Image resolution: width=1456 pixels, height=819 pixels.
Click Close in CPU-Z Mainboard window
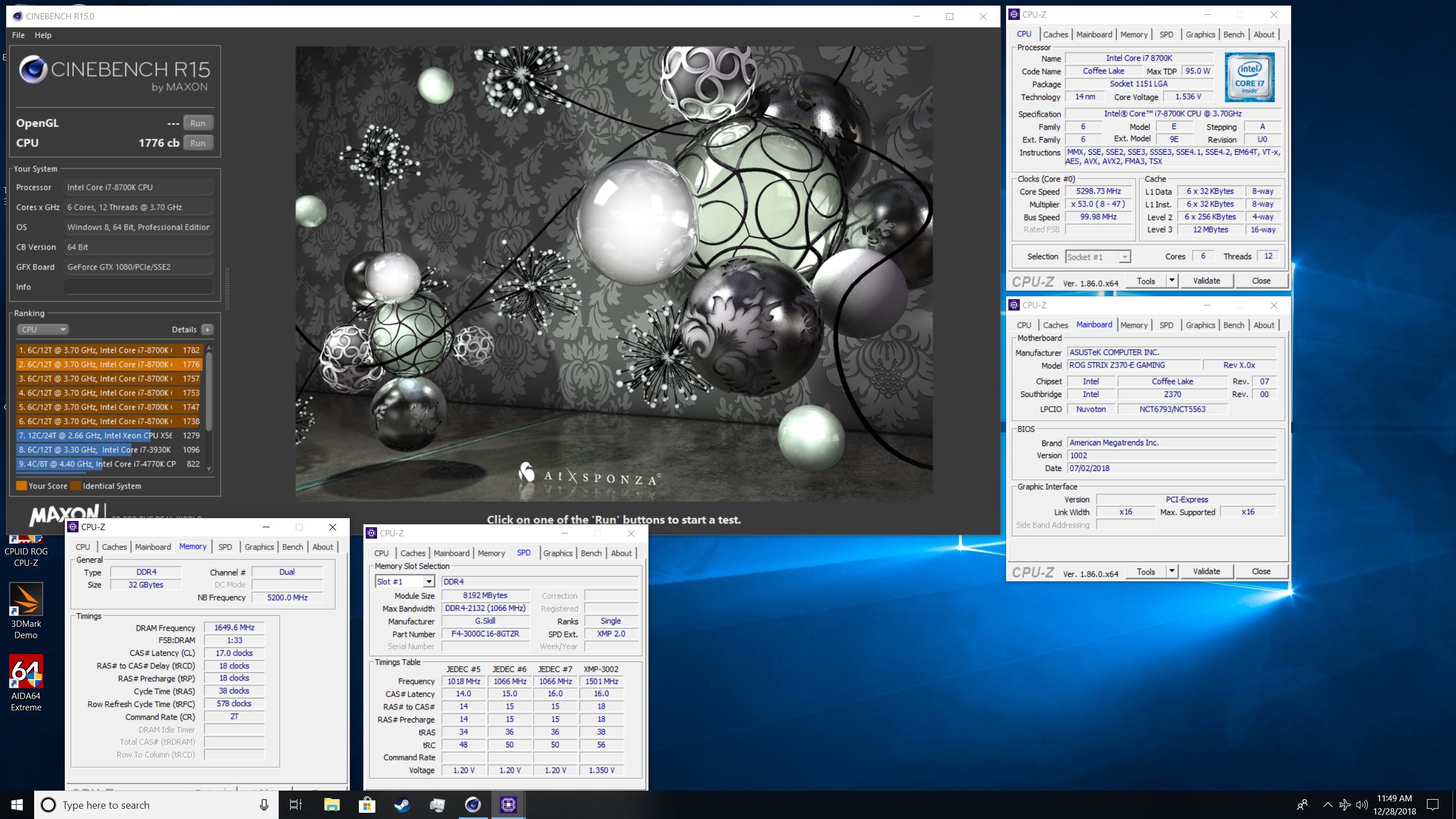point(1261,571)
